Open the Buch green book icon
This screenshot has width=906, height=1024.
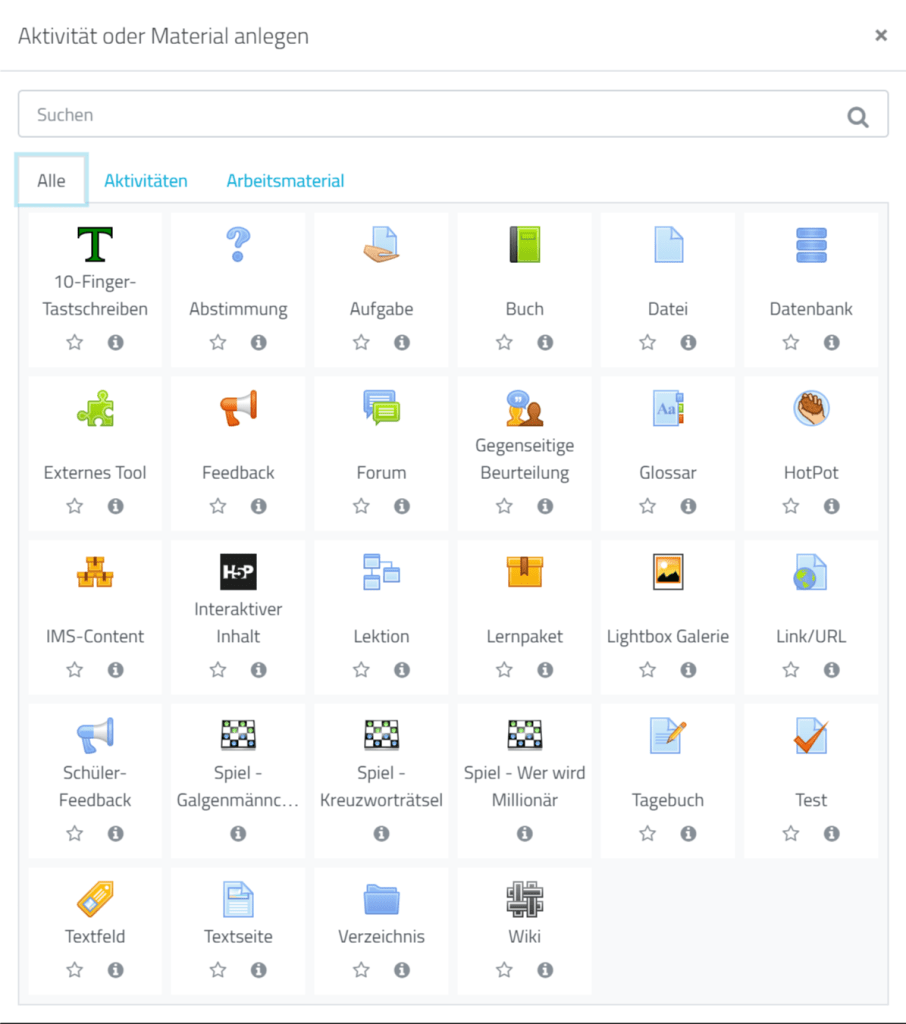[x=524, y=245]
